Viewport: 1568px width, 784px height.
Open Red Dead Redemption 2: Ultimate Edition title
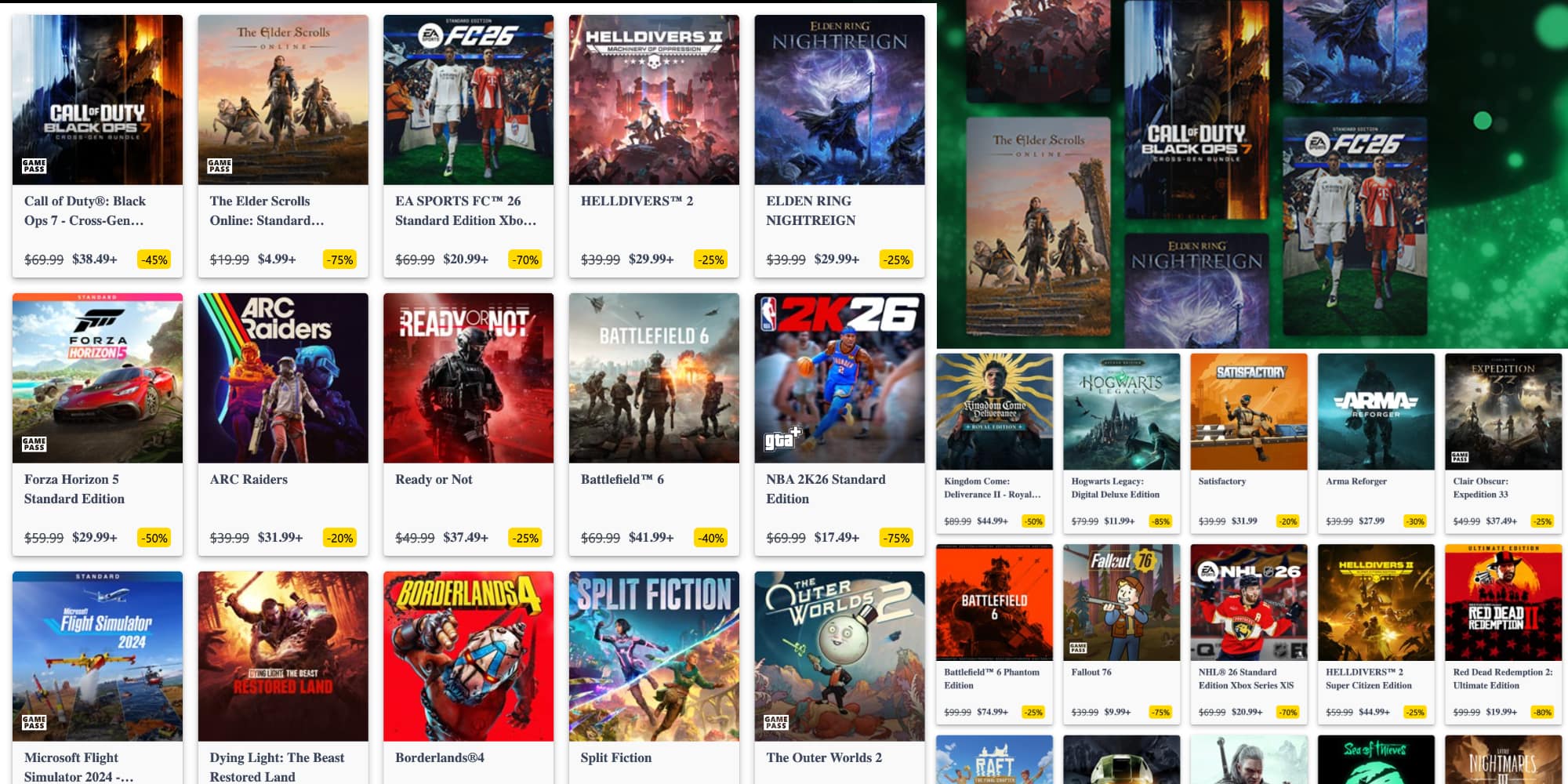pos(1502,679)
